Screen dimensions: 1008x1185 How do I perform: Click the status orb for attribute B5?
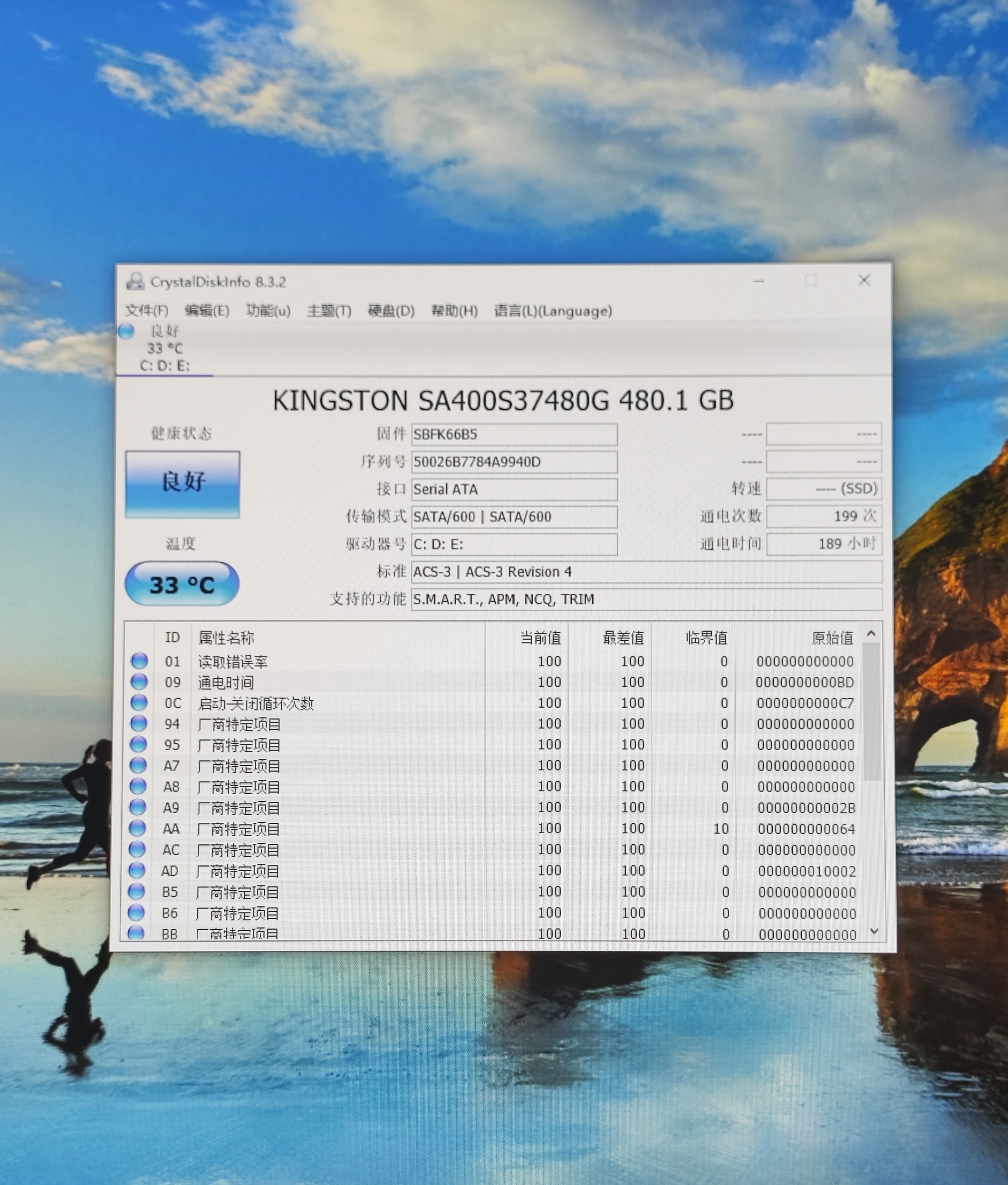point(137,891)
